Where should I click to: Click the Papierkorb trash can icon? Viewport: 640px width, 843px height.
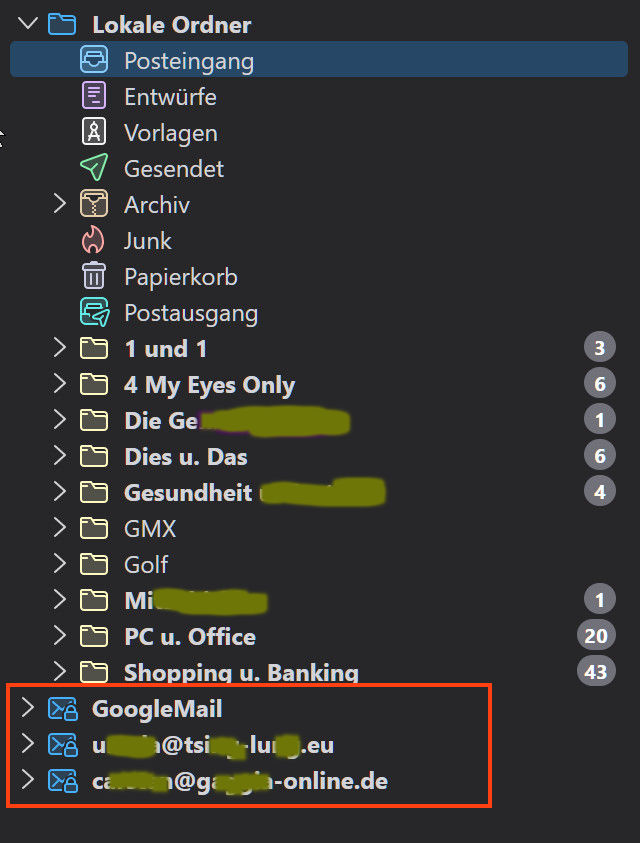[94, 276]
